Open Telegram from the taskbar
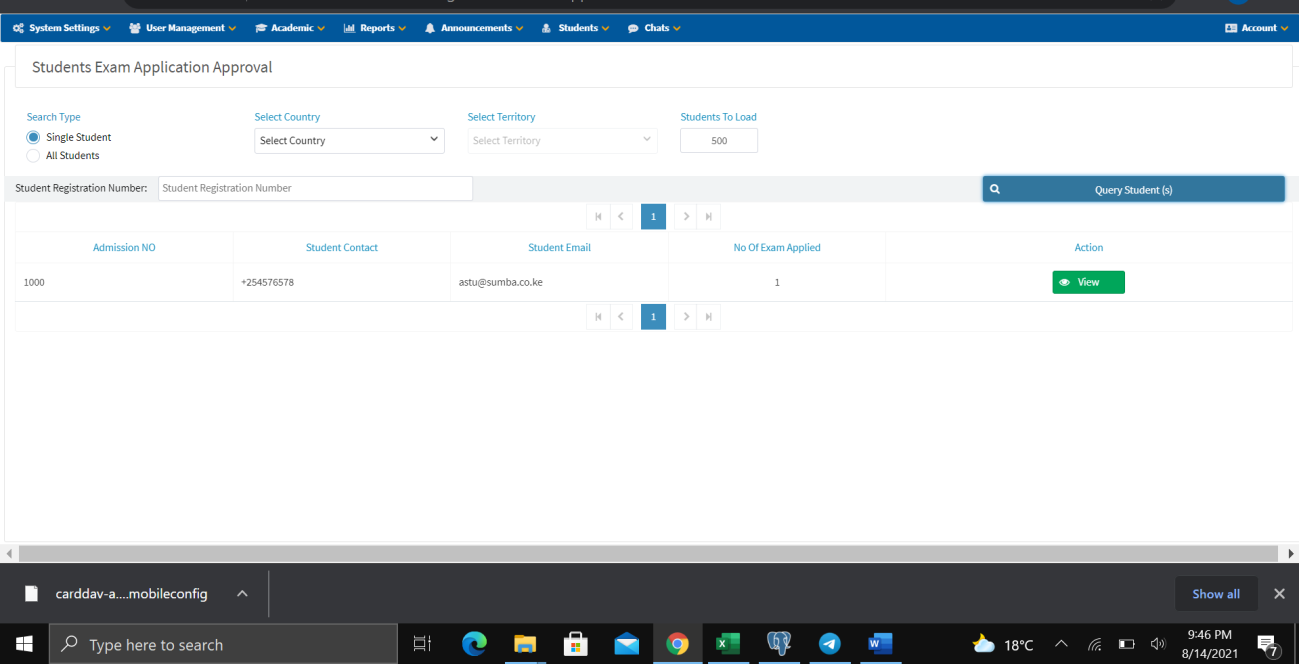The height and width of the screenshot is (664, 1299). tap(829, 644)
